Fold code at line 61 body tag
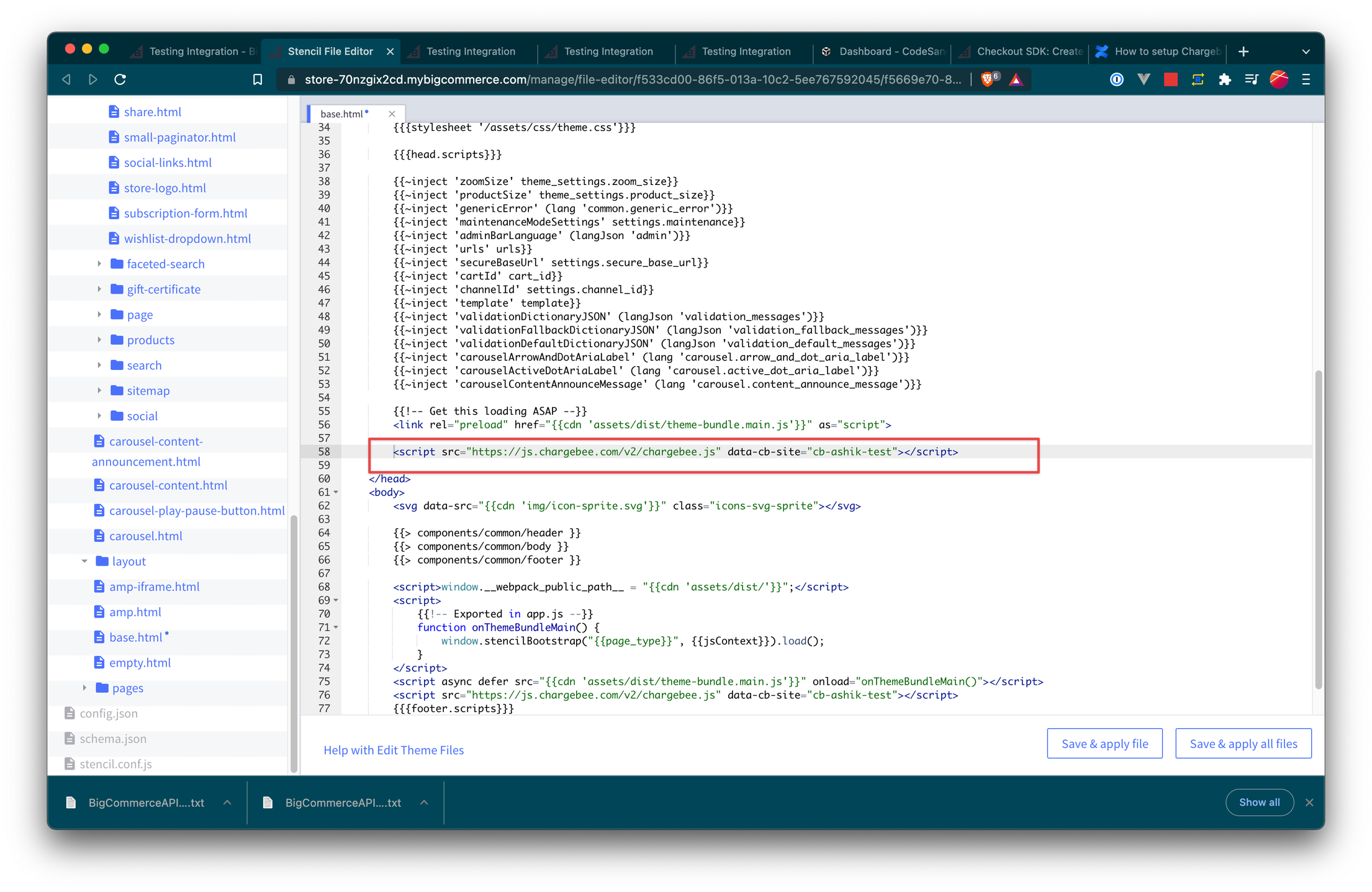1372x892 pixels. 336,492
